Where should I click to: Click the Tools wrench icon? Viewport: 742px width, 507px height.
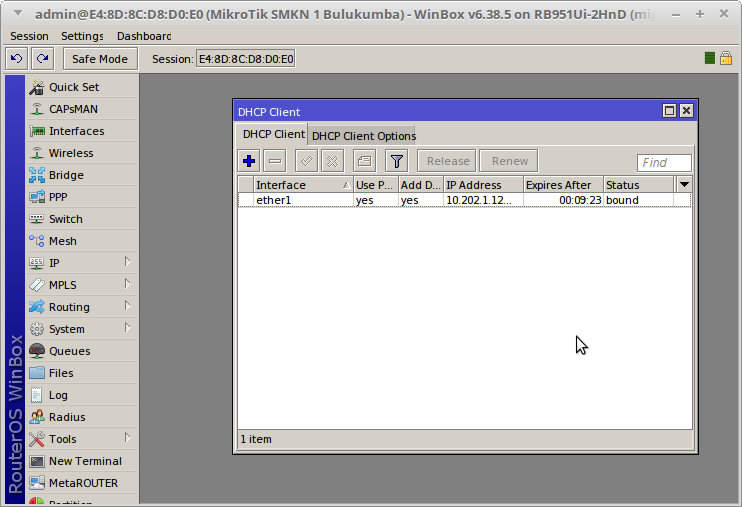click(36, 439)
